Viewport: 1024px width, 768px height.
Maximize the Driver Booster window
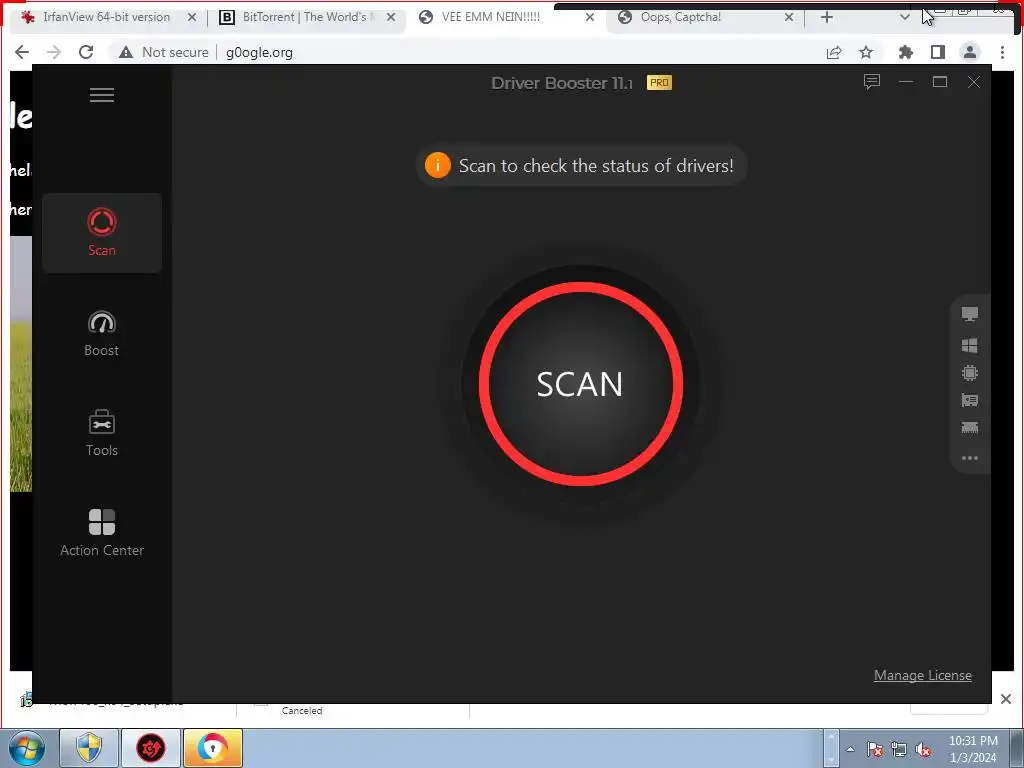click(x=940, y=82)
